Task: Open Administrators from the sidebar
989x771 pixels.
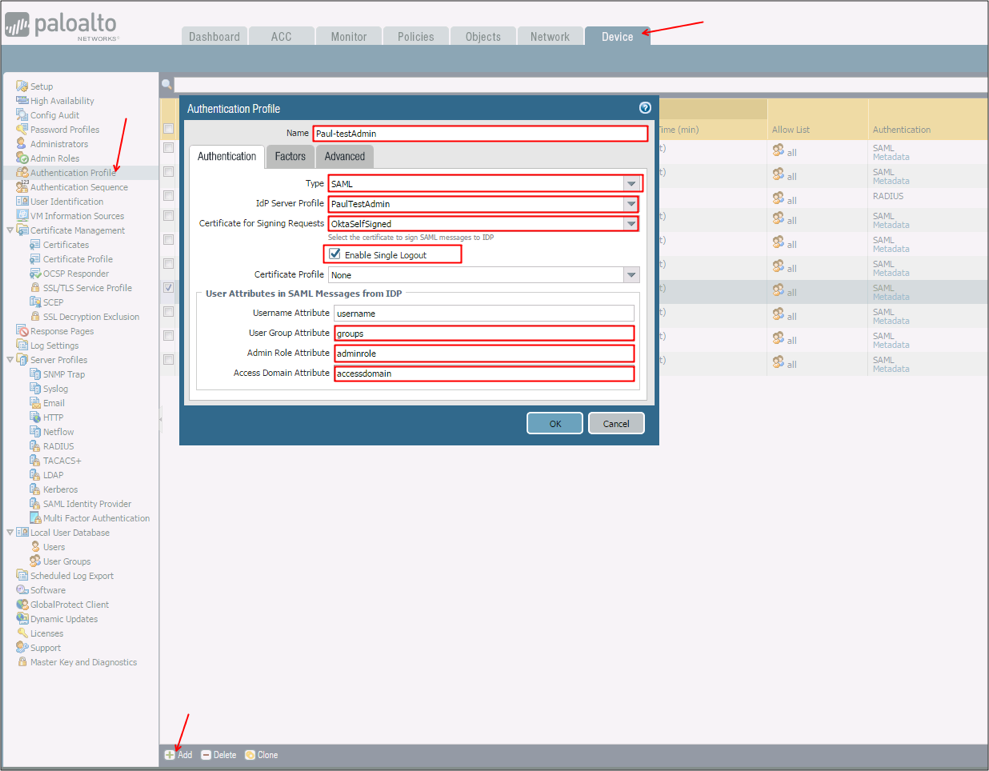Action: (x=58, y=144)
